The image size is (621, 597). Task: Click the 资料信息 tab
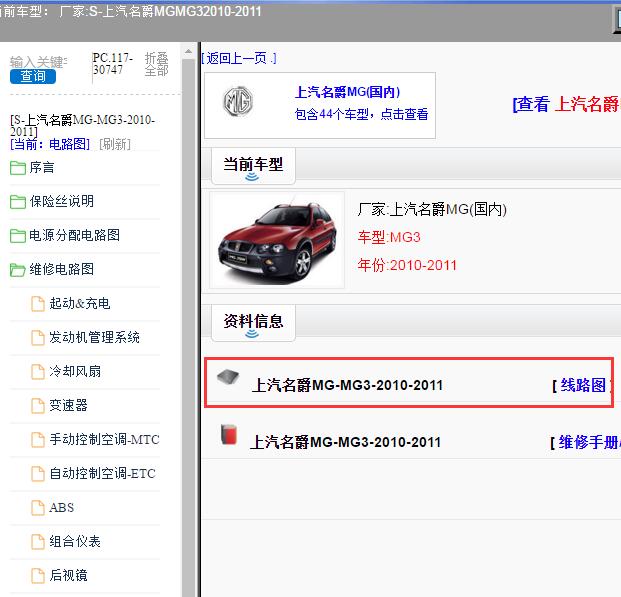click(253, 322)
